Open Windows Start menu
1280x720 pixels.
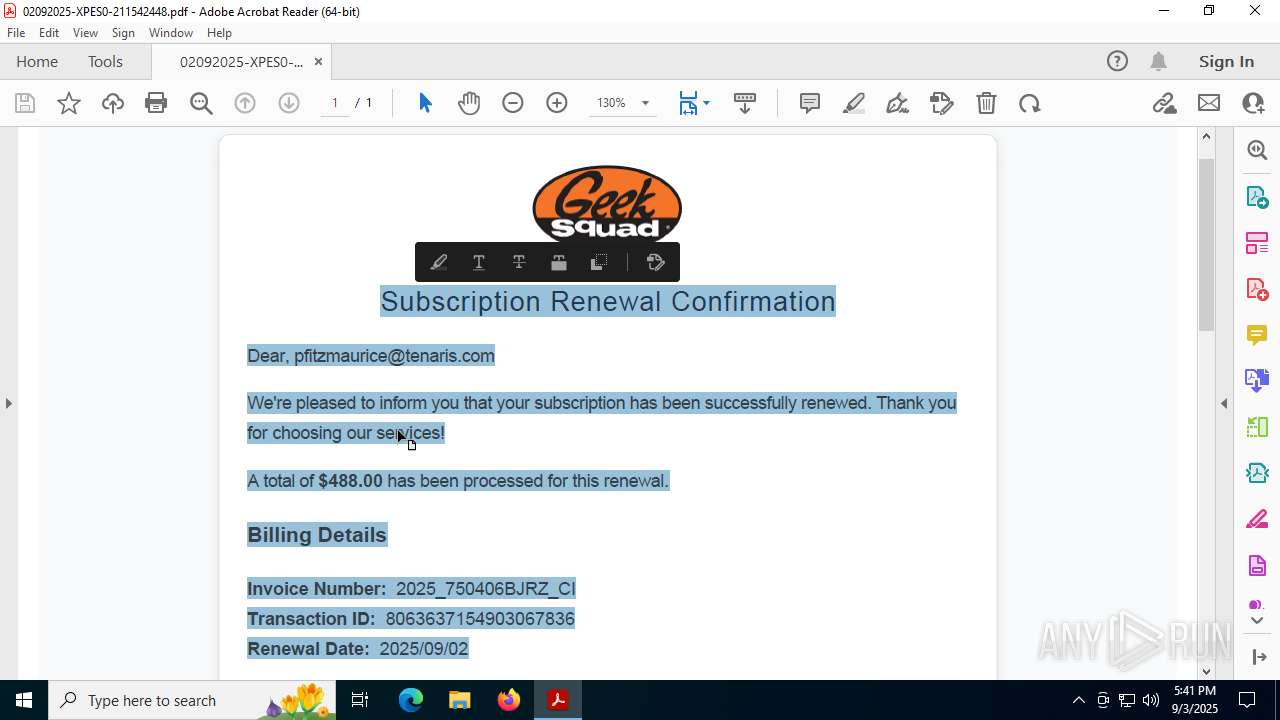pos(24,700)
